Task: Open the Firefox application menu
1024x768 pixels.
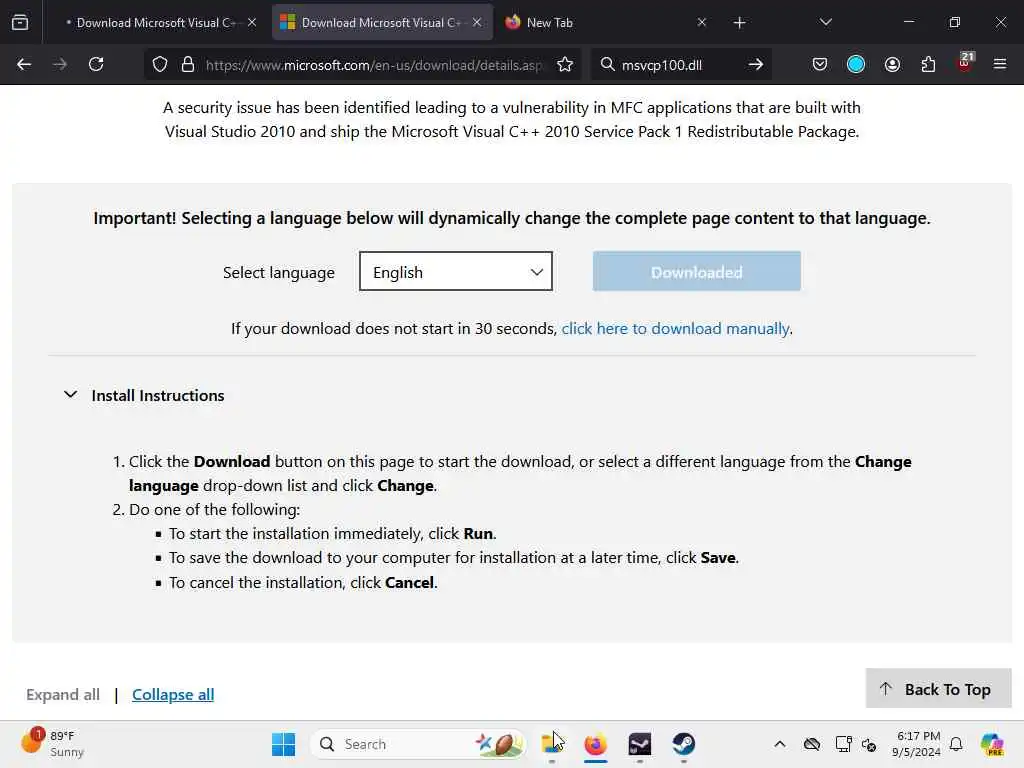Action: tap(1000, 64)
